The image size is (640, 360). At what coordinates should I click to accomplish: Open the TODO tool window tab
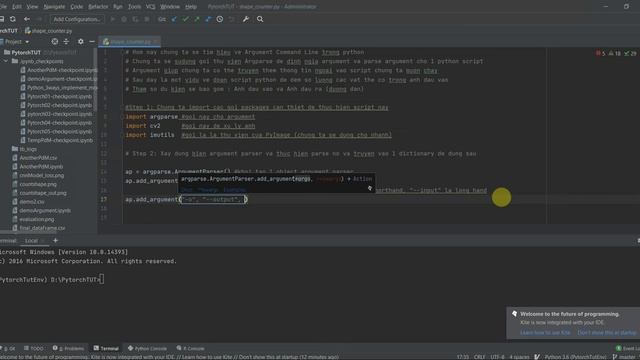coord(33,348)
